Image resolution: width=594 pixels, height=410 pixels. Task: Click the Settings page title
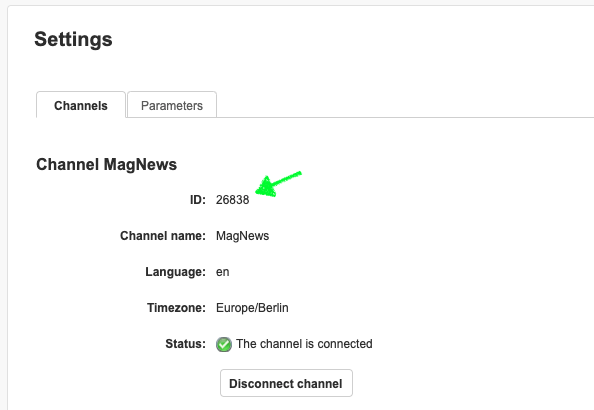pos(73,39)
